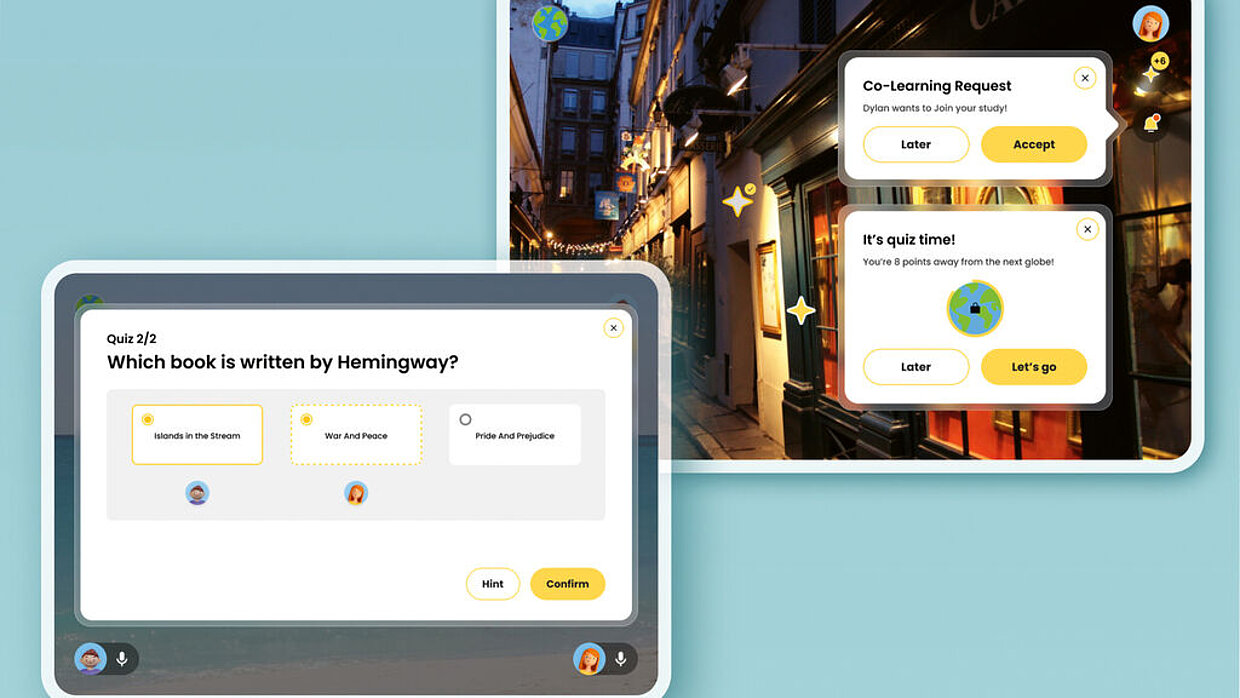This screenshot has width=1240, height=698.
Task: Confirm the quiz answer
Action: pyautogui.click(x=567, y=584)
